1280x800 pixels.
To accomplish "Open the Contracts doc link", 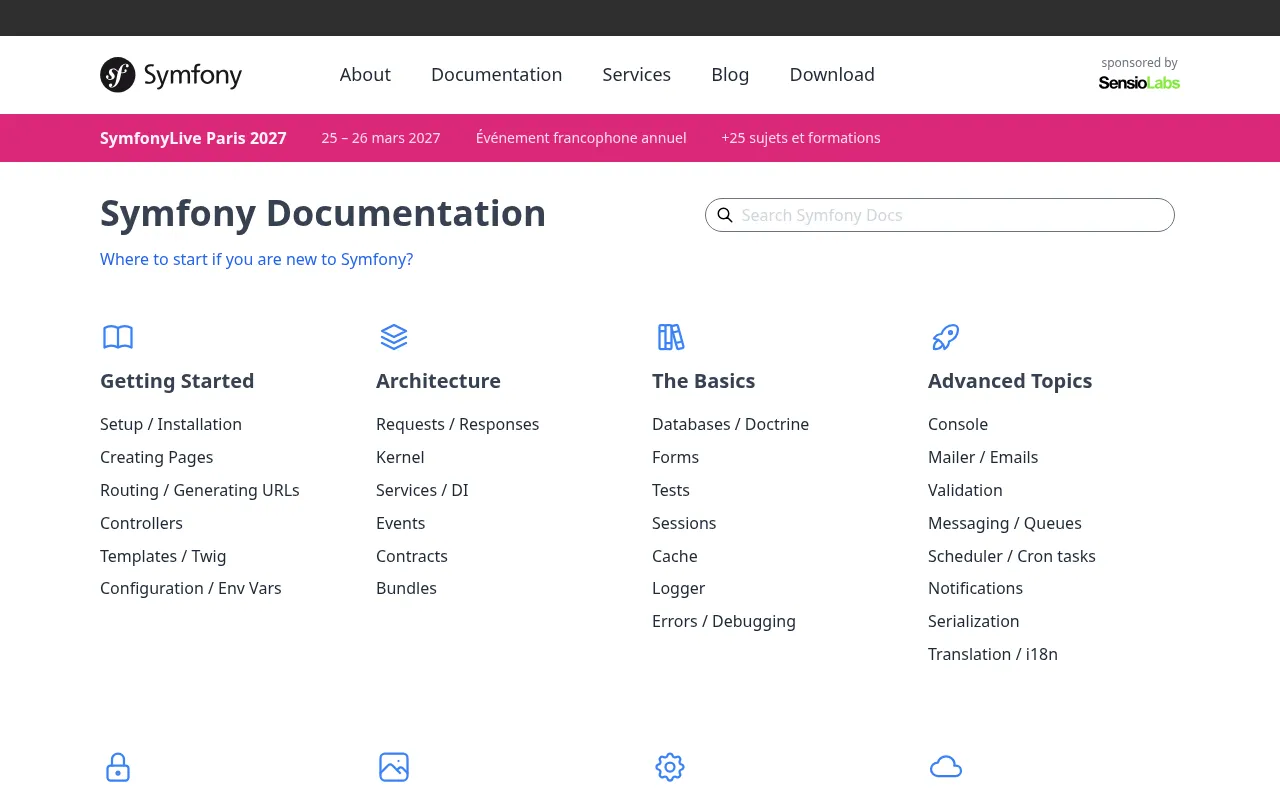I will coord(412,556).
